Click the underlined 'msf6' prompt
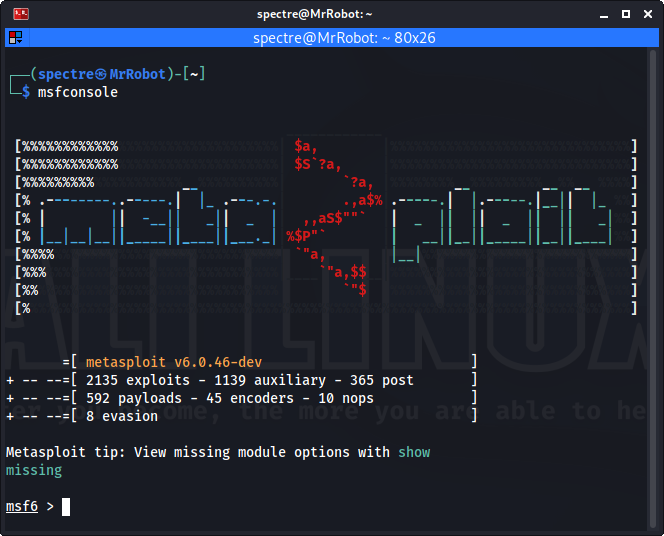664x536 pixels. (22, 506)
